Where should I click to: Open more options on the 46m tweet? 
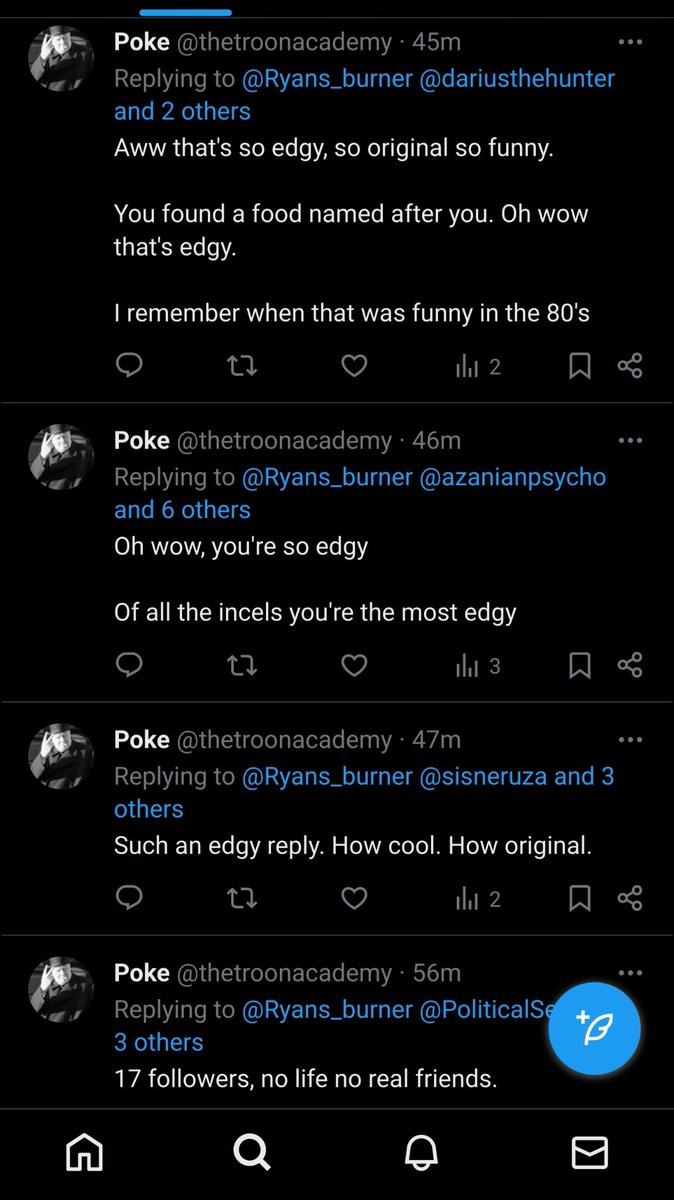click(630, 441)
